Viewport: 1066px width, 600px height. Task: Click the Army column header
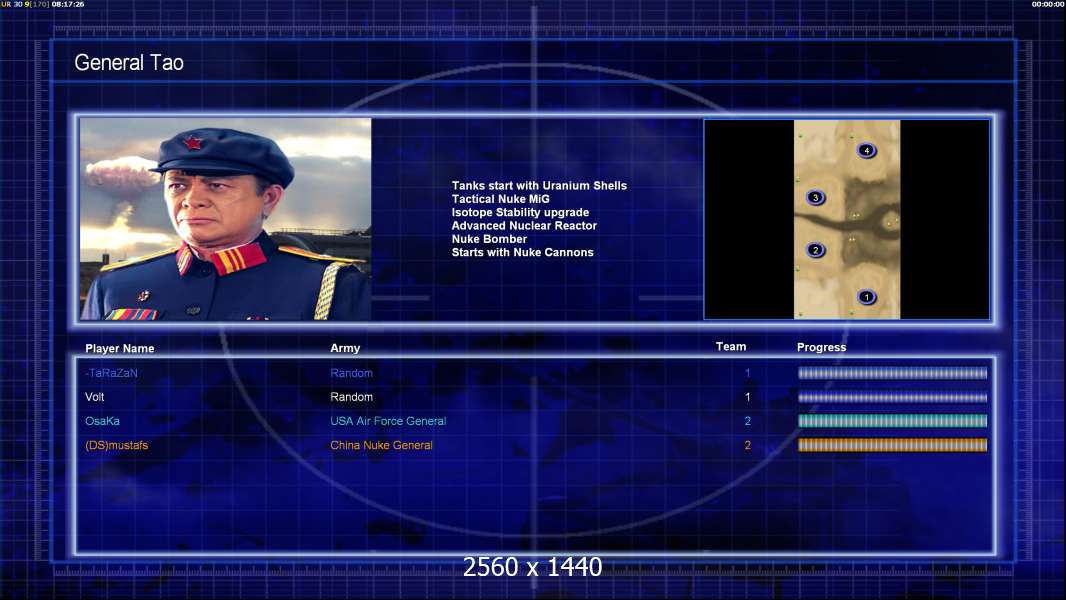click(345, 348)
